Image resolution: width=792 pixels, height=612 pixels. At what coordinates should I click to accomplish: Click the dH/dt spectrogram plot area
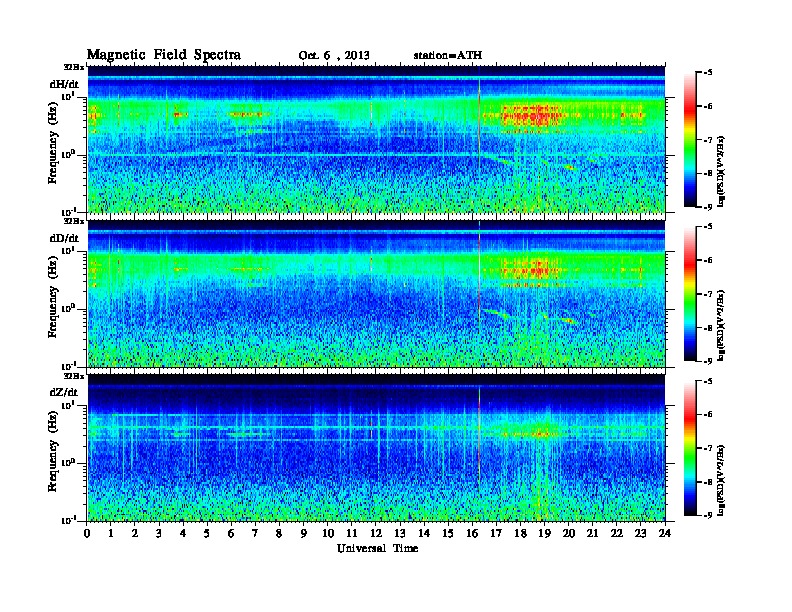point(376,139)
